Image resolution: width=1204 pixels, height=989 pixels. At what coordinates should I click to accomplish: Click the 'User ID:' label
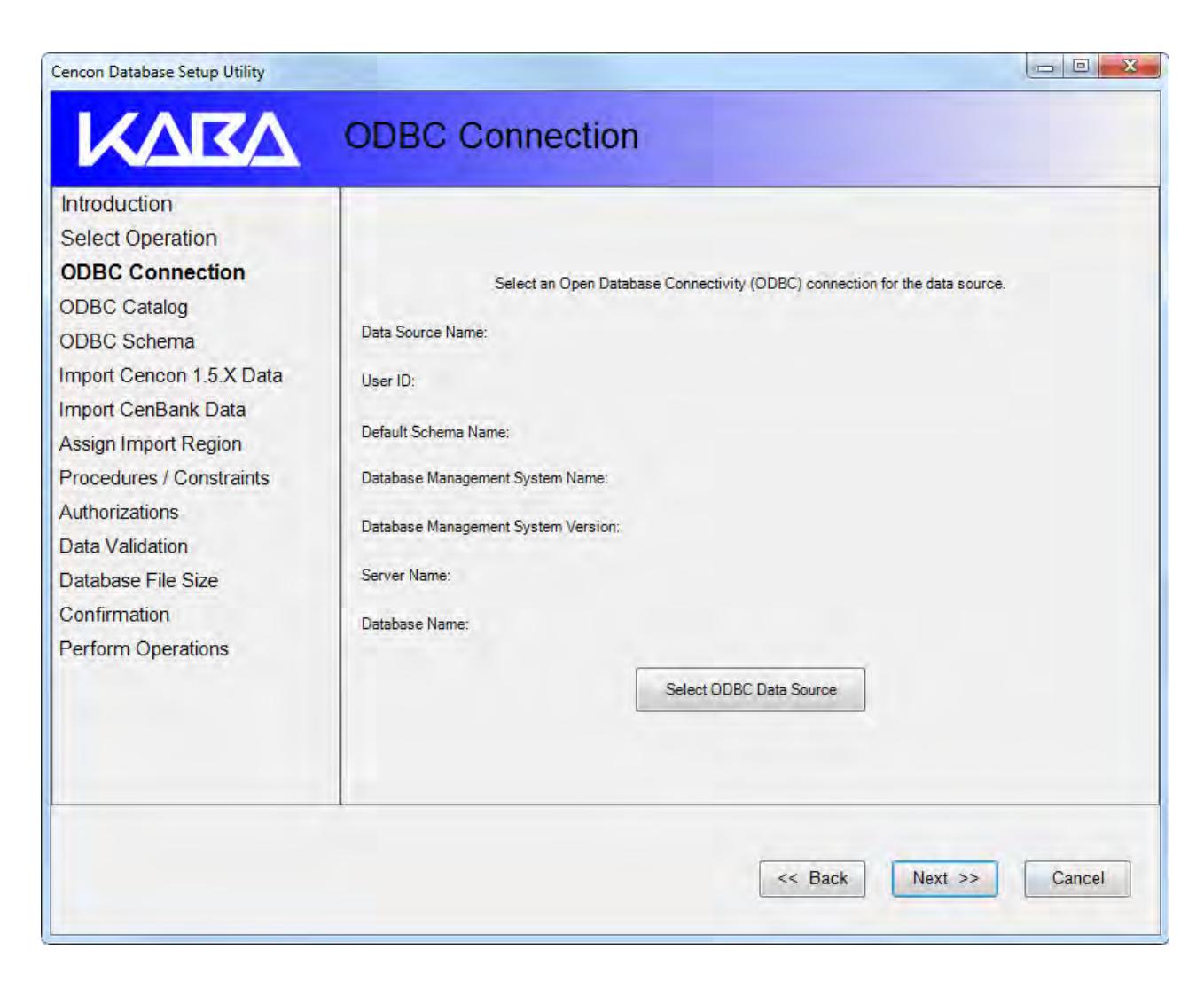387,381
